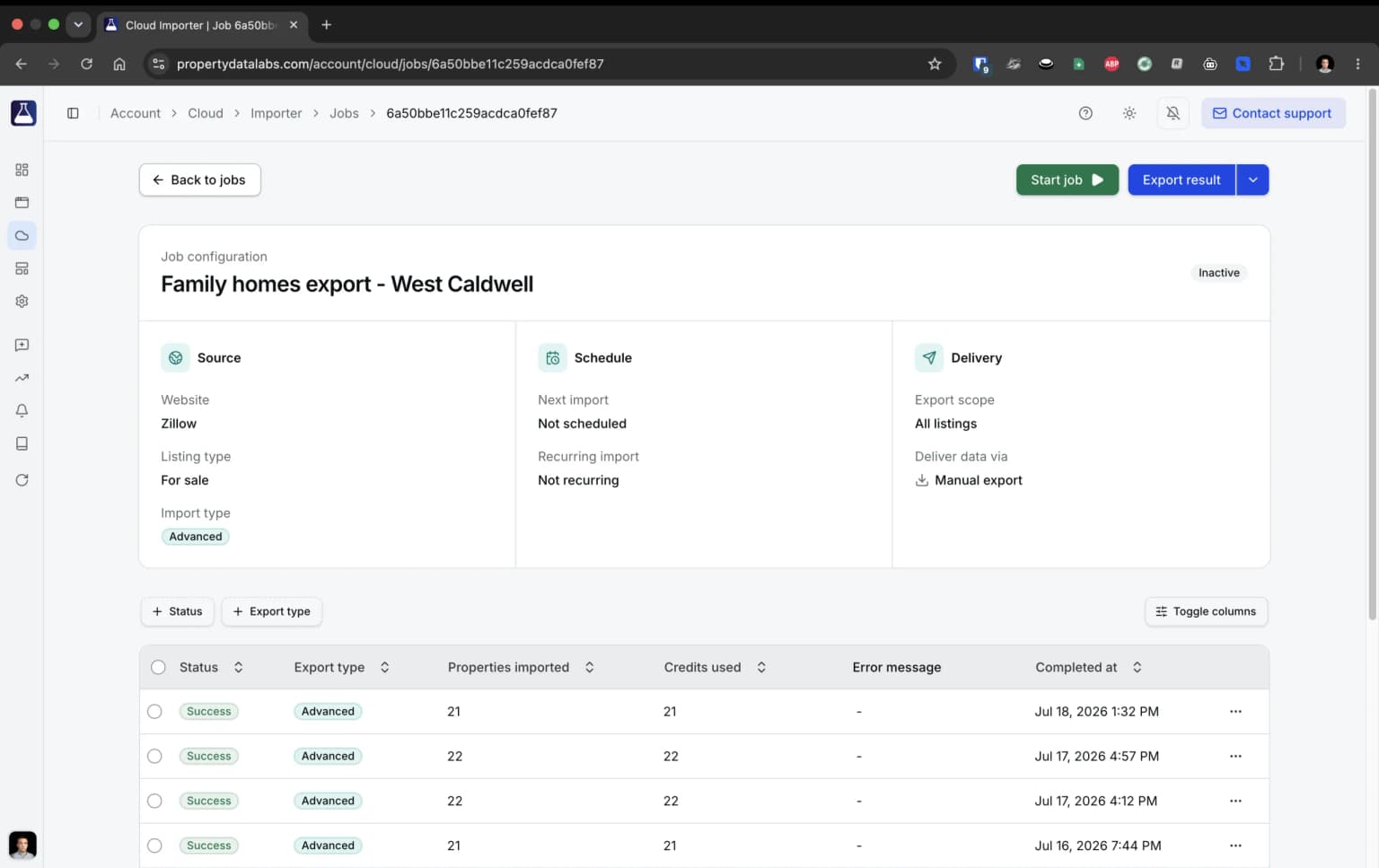Select the Jul 18, 2026 1:32 PM row
The width and height of the screenshot is (1379, 868).
(x=154, y=712)
